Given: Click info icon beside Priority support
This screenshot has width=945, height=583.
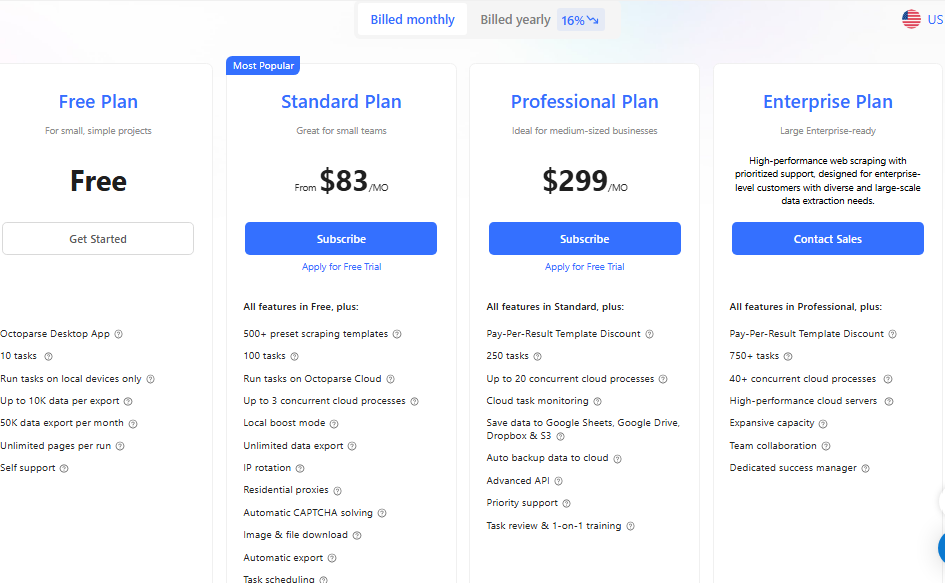Looking at the screenshot, I should coord(567,503).
